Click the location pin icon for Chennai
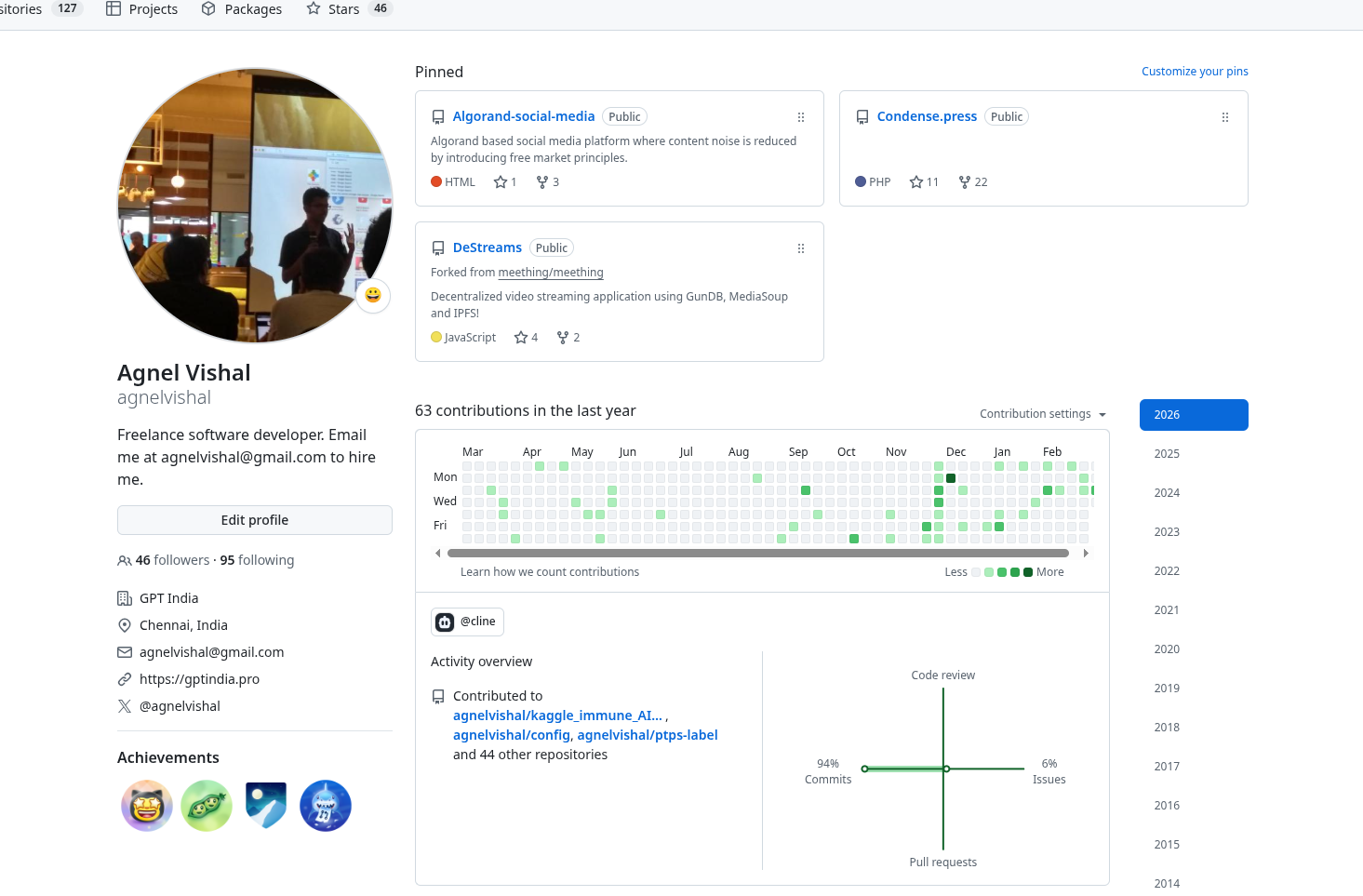 point(125,625)
